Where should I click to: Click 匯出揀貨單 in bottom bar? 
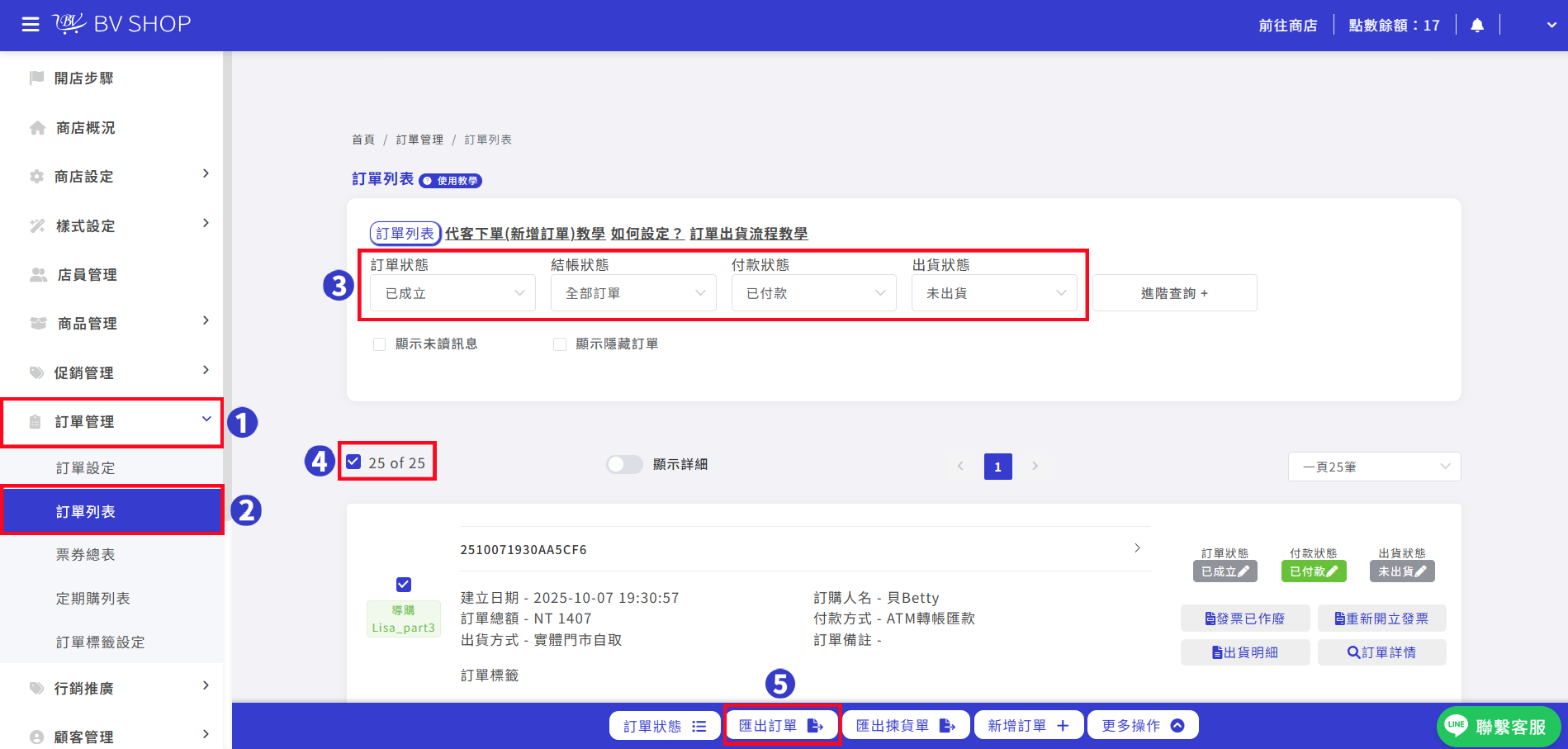(x=906, y=726)
